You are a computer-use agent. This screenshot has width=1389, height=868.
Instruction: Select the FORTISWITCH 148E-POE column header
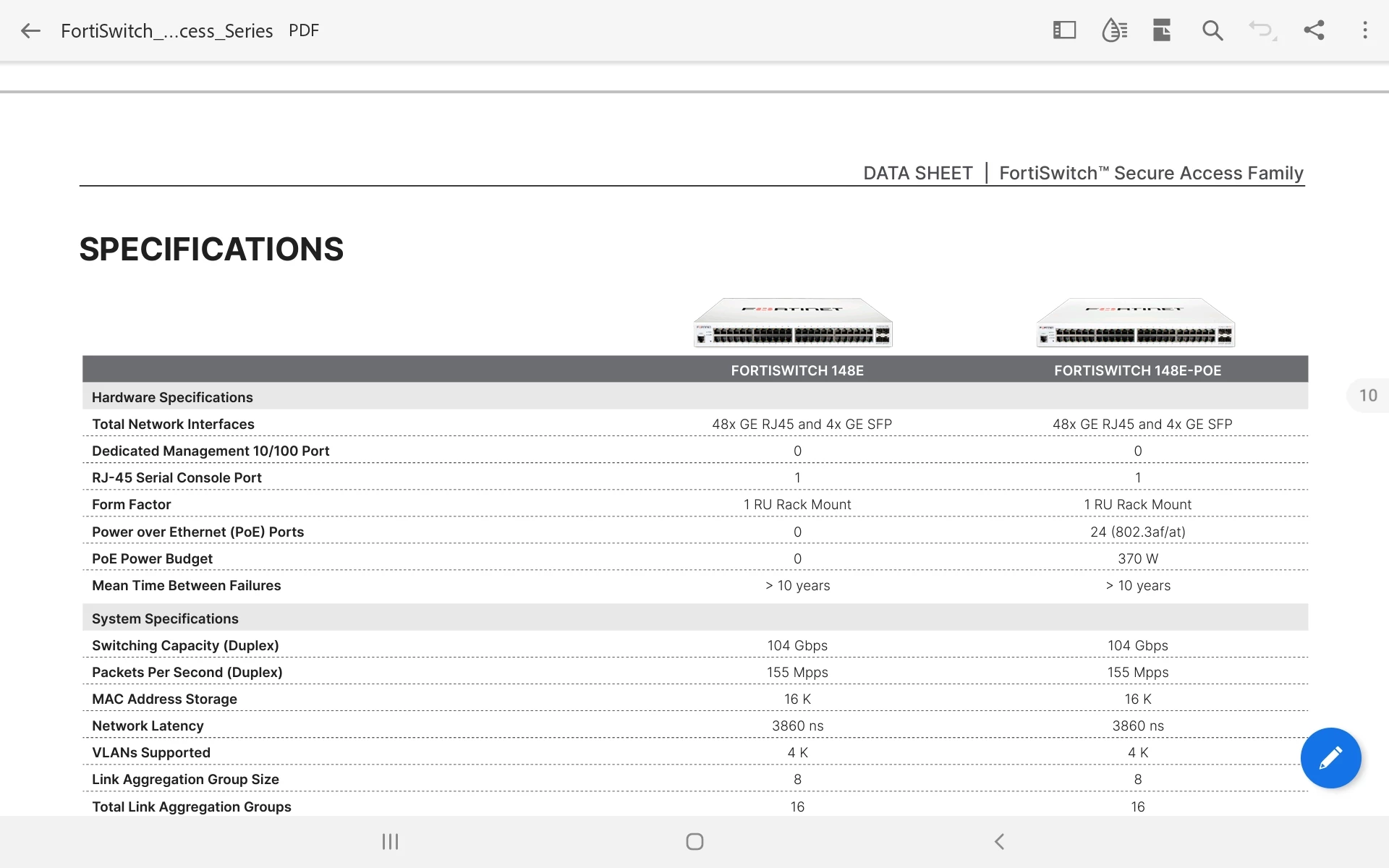(x=1137, y=370)
